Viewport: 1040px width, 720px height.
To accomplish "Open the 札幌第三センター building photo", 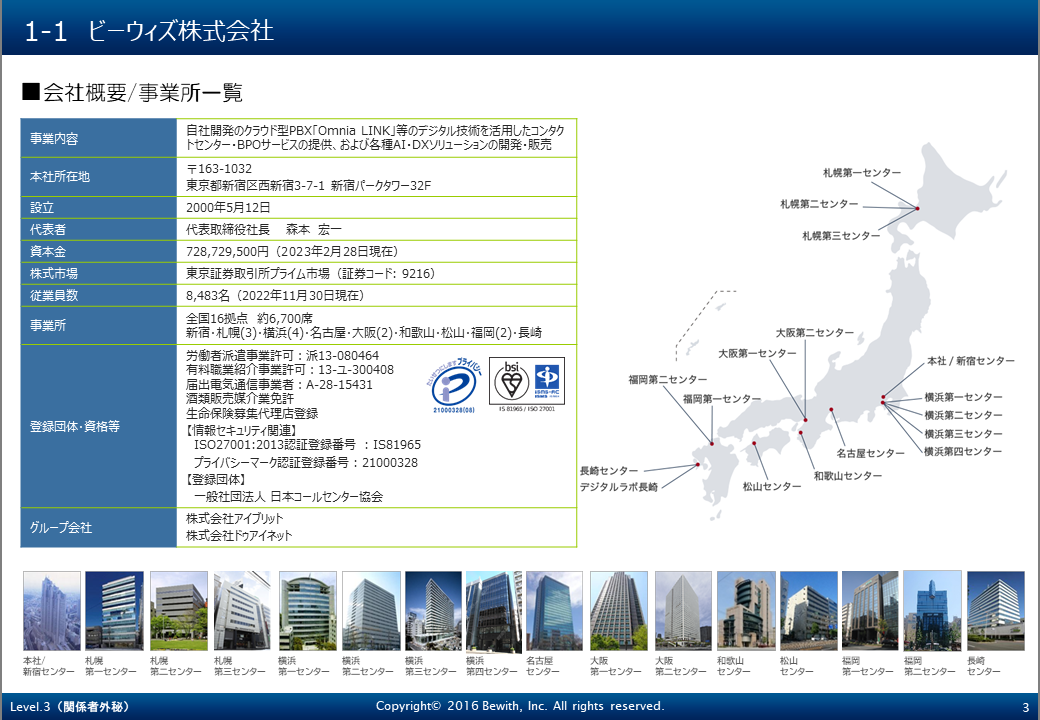I will click(242, 611).
